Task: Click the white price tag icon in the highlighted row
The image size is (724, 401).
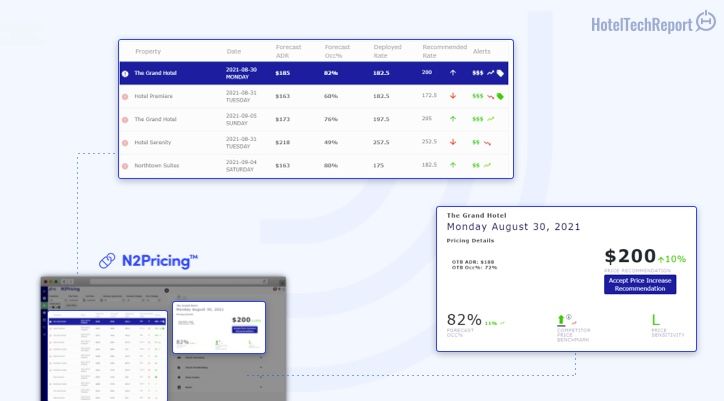Action: (x=500, y=73)
